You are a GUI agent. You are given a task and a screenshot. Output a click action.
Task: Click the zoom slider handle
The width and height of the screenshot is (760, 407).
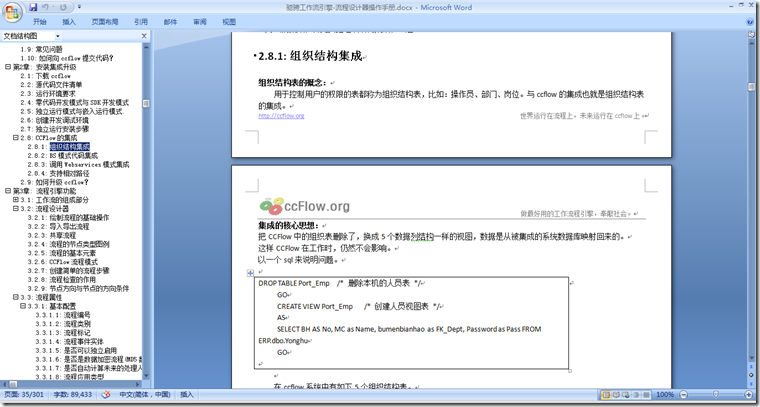[715, 395]
